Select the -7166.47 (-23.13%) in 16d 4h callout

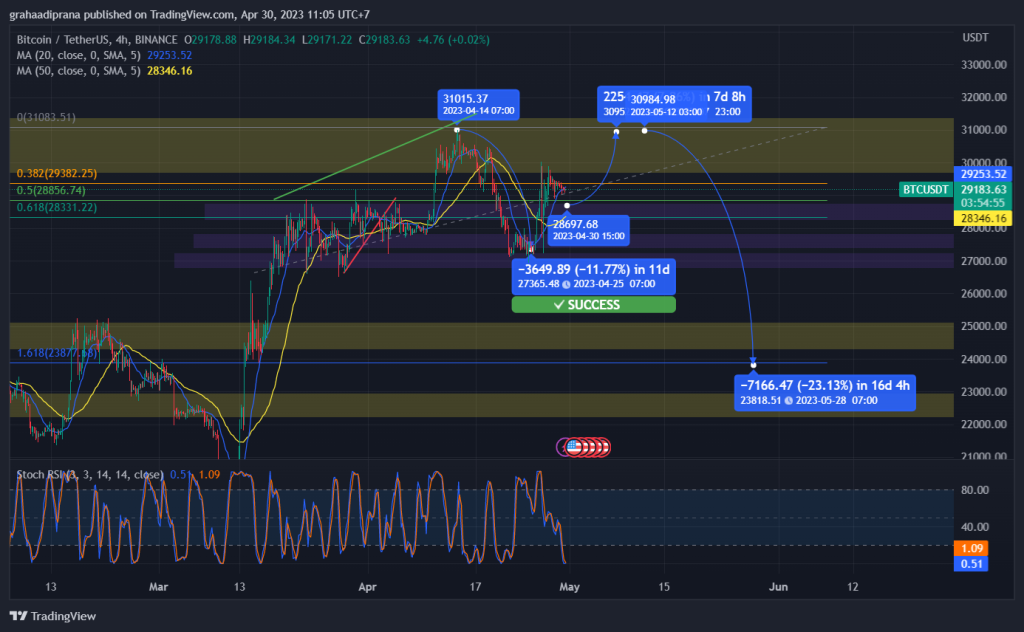coord(824,392)
